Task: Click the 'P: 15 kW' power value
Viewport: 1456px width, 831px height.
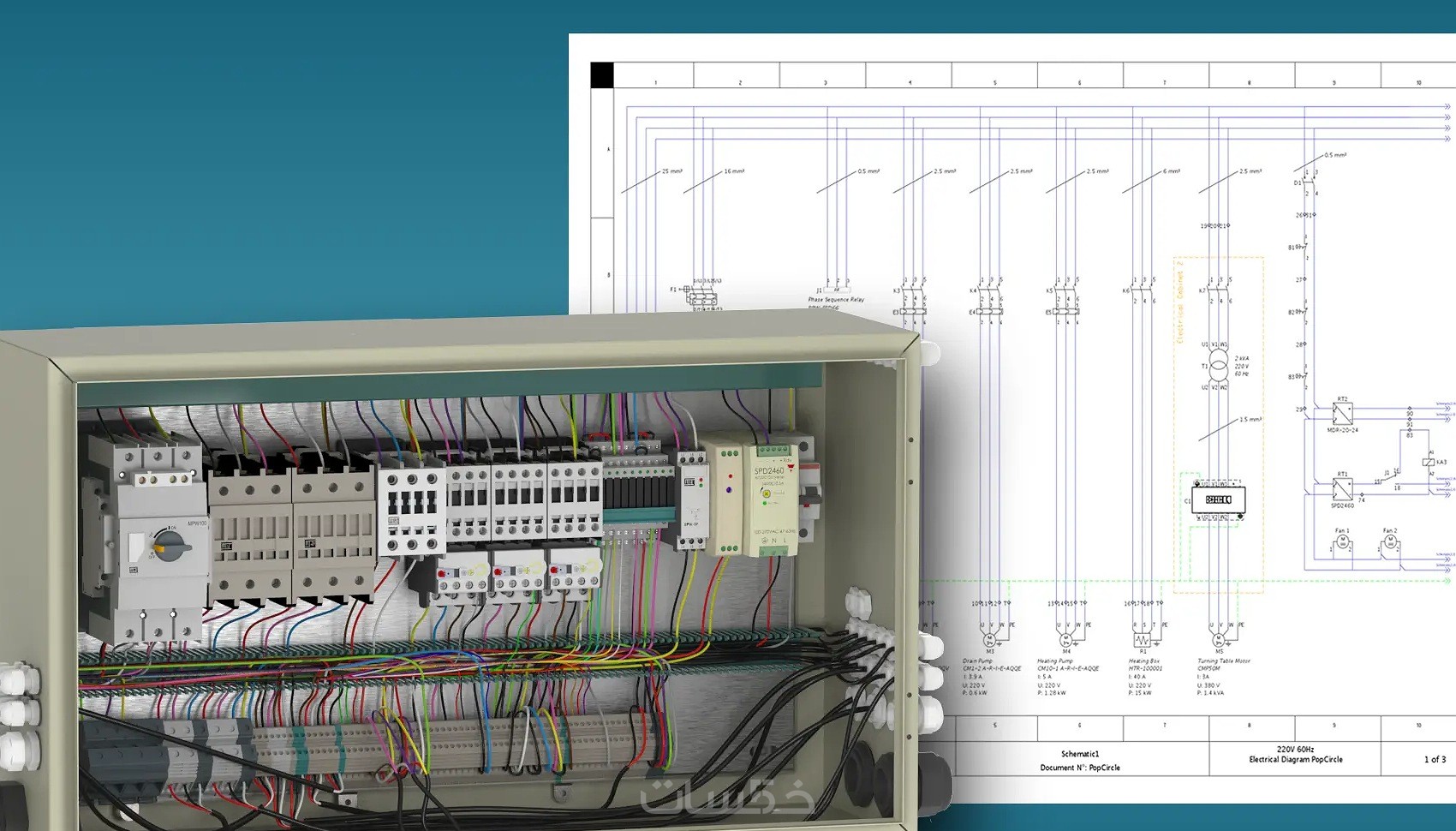Action: tap(1140, 693)
